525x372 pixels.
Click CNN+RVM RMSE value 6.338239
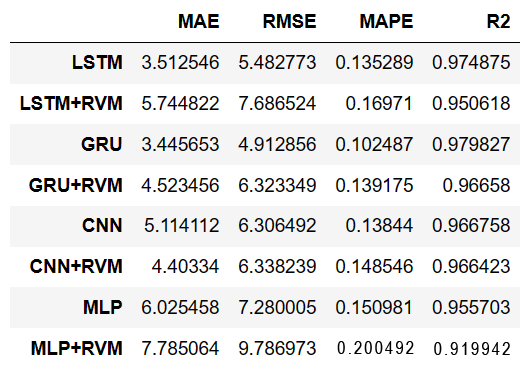pyautogui.click(x=277, y=266)
